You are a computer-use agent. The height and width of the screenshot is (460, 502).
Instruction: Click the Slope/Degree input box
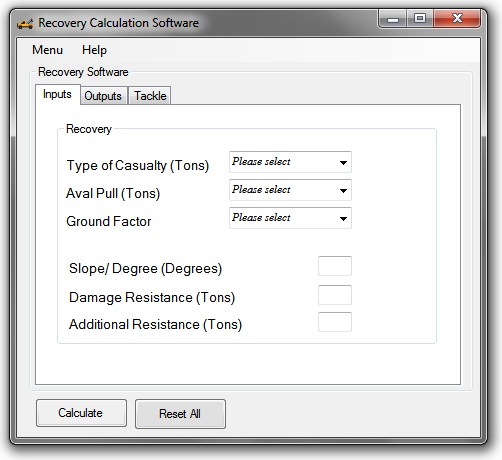[335, 266]
